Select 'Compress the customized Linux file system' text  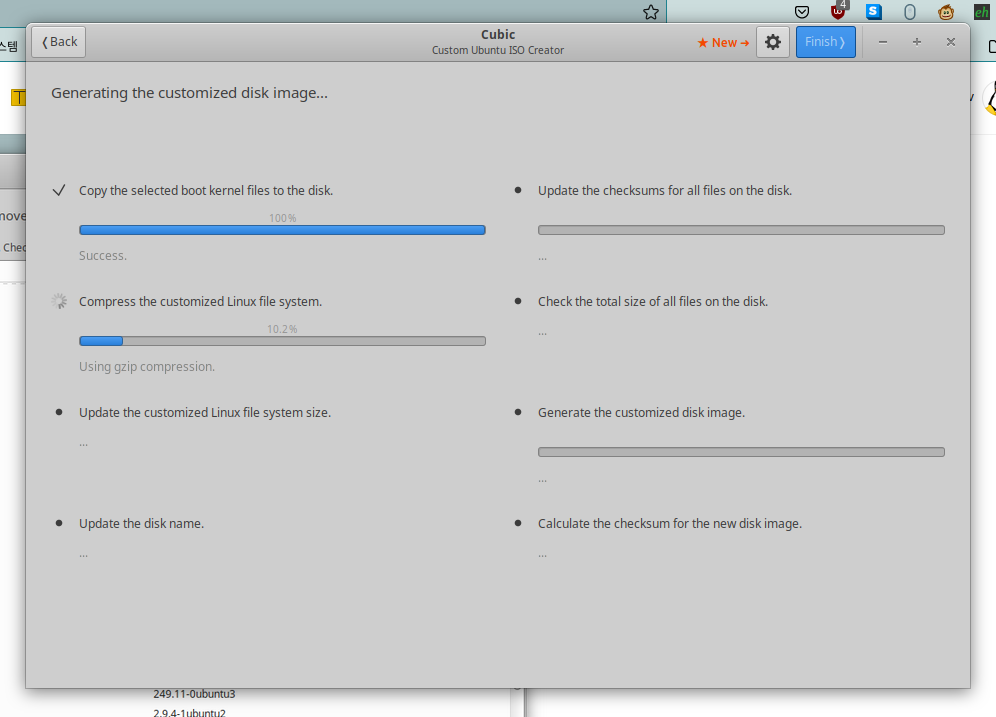click(200, 302)
